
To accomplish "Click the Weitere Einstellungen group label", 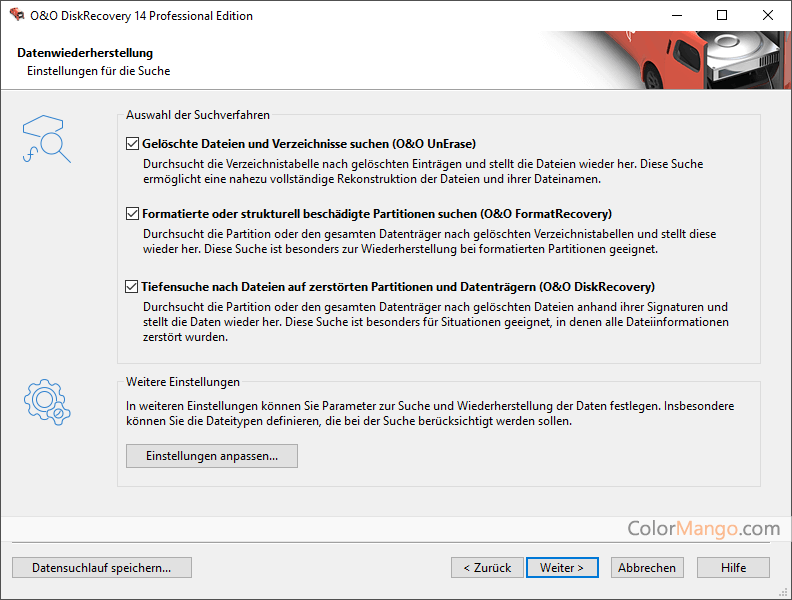I will [x=183, y=382].
